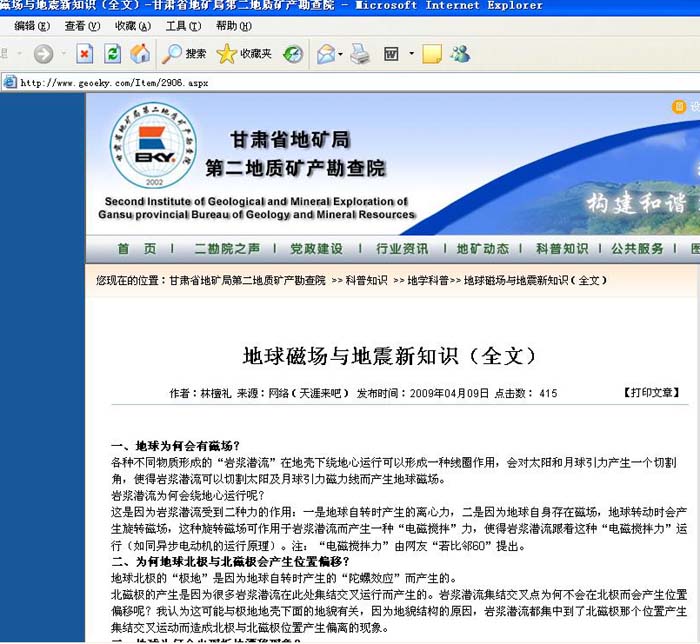The image size is (700, 644).
Task: Print the page using printer icon
Action: click(360, 54)
